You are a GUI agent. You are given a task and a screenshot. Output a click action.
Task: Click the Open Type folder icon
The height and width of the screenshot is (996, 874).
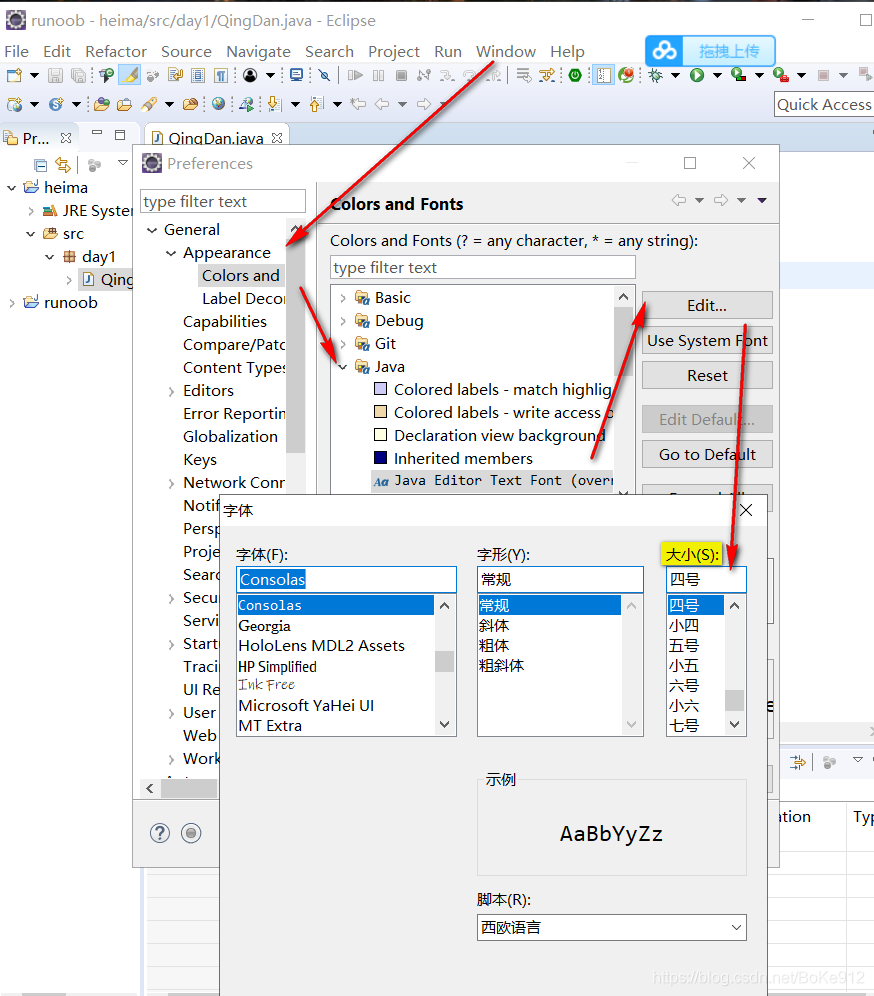[102, 104]
